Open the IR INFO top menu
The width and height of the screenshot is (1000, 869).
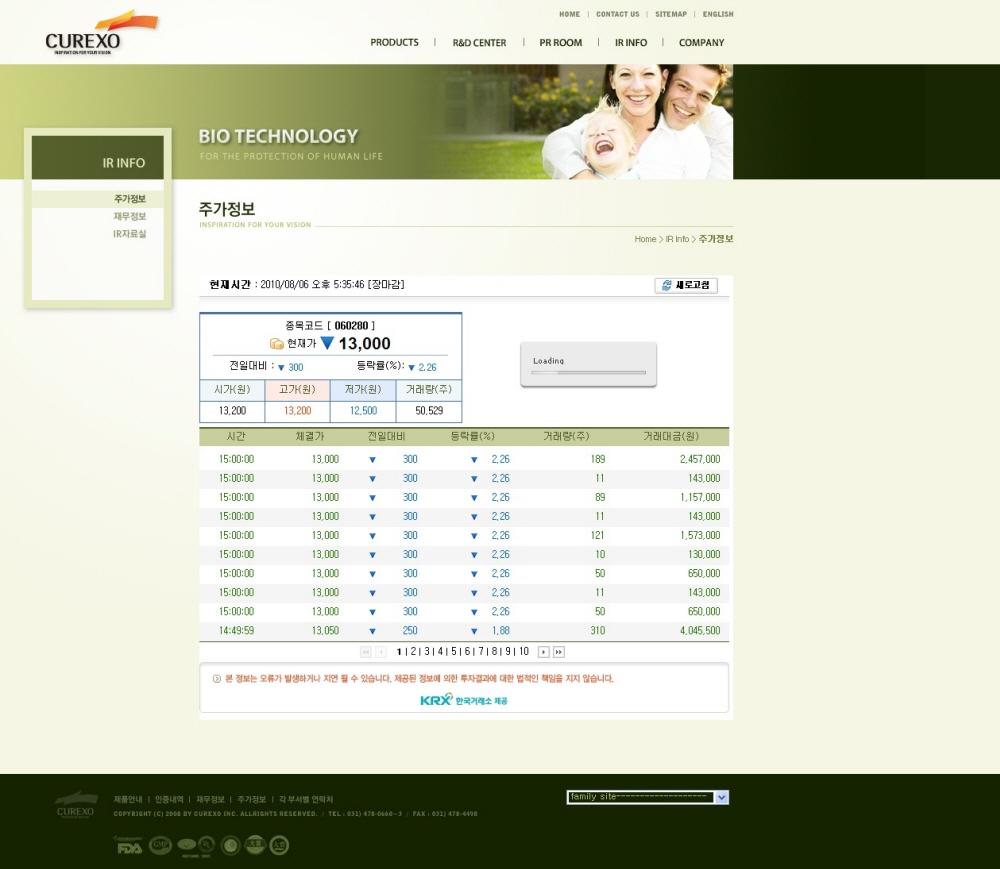[x=630, y=43]
